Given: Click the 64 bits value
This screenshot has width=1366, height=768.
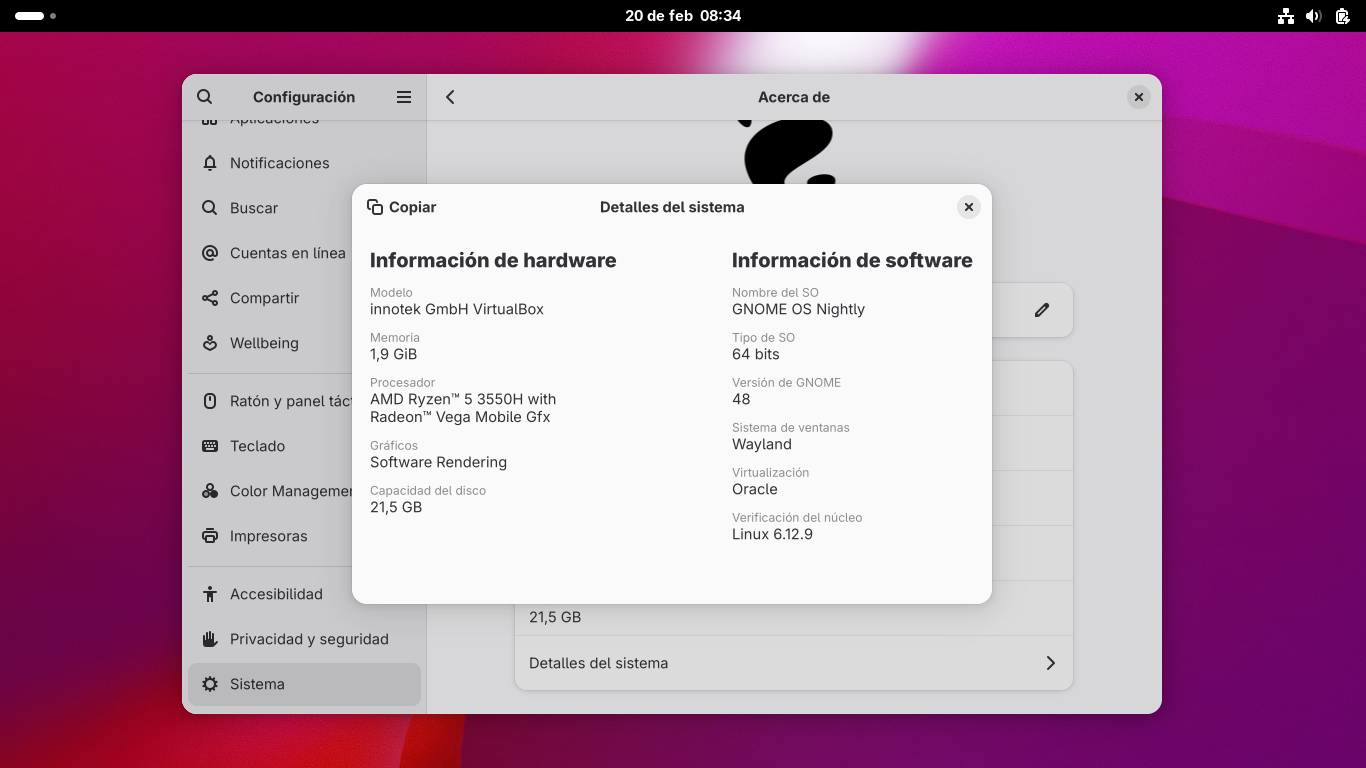Looking at the screenshot, I should [755, 354].
